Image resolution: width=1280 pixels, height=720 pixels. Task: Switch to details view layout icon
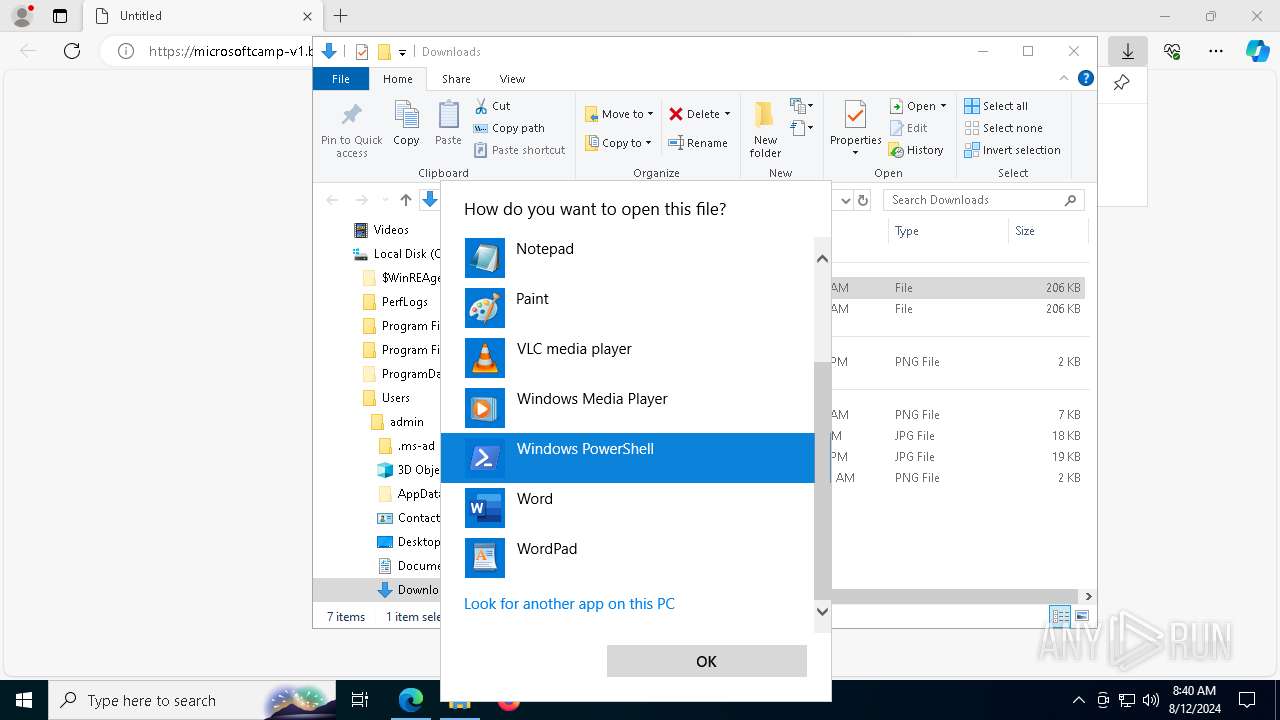tap(1060, 617)
